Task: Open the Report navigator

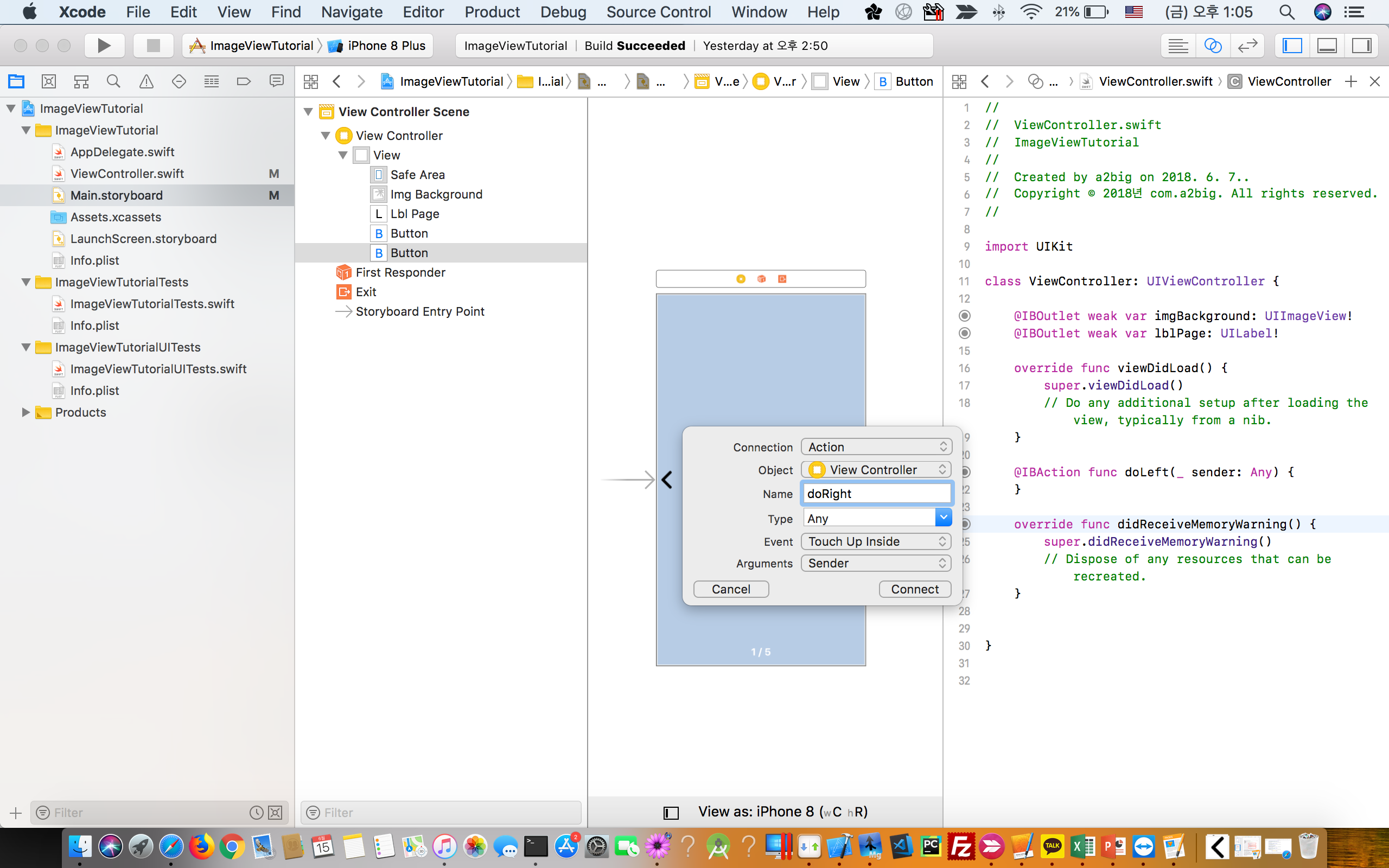Action: (277, 81)
